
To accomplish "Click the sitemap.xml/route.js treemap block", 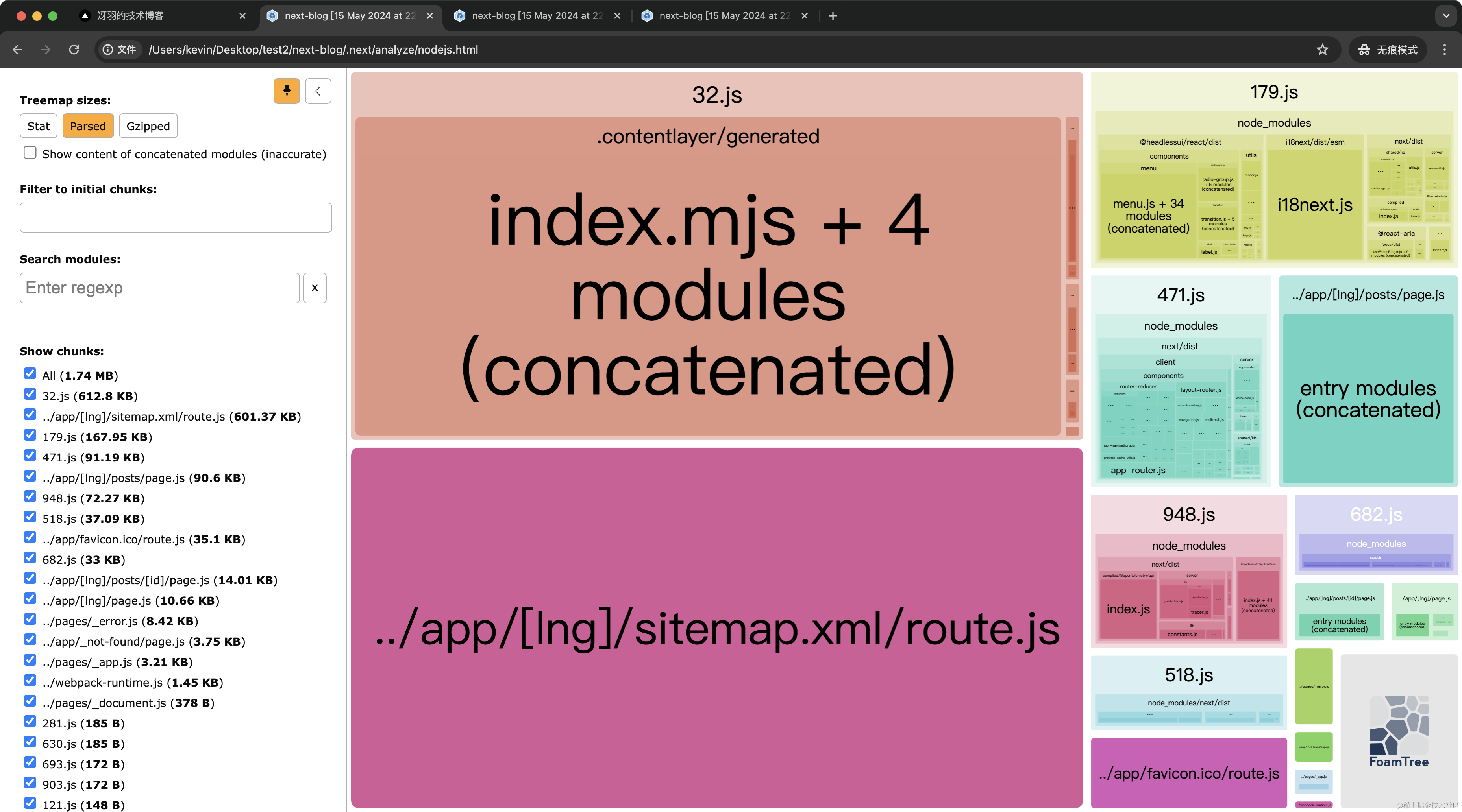I will tap(716, 628).
